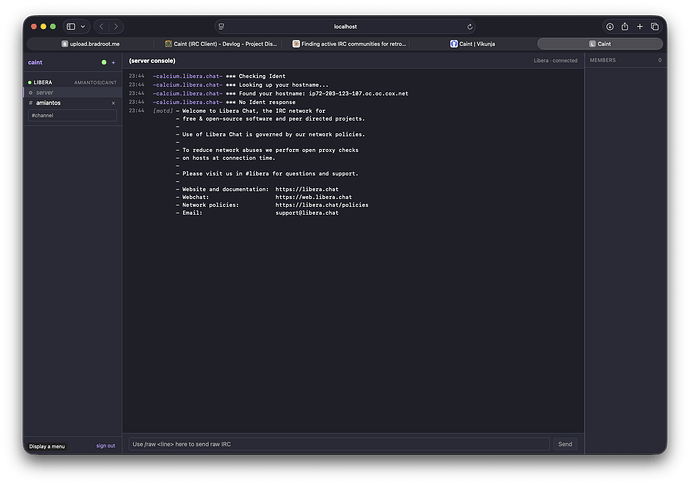Viewport: 690px width, 485px height.
Task: Click the raw IRC message input field
Action: [339, 444]
